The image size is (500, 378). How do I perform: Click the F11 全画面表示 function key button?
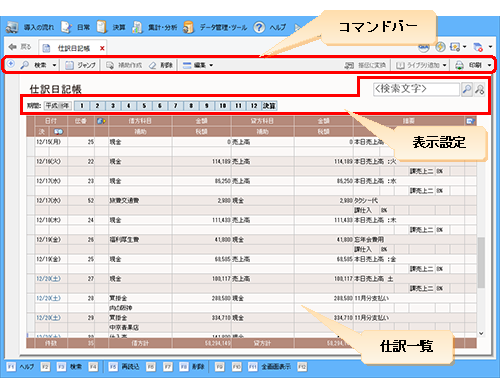[269, 367]
